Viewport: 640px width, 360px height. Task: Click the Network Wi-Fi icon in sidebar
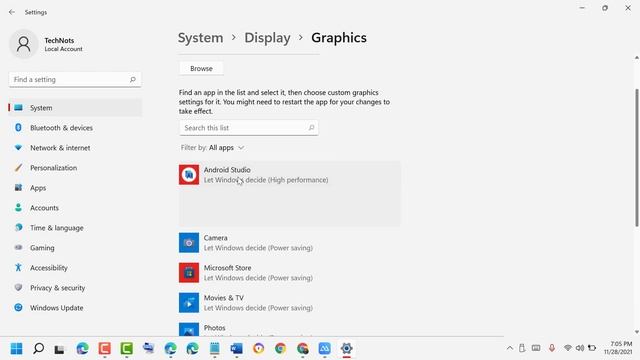click(x=18, y=148)
